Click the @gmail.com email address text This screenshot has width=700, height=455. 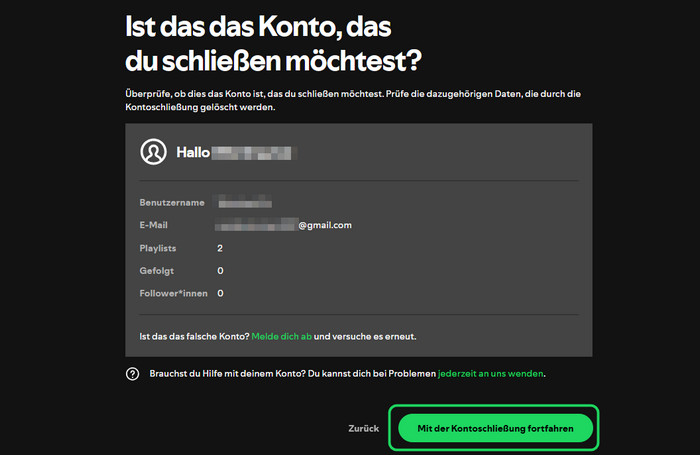point(325,225)
